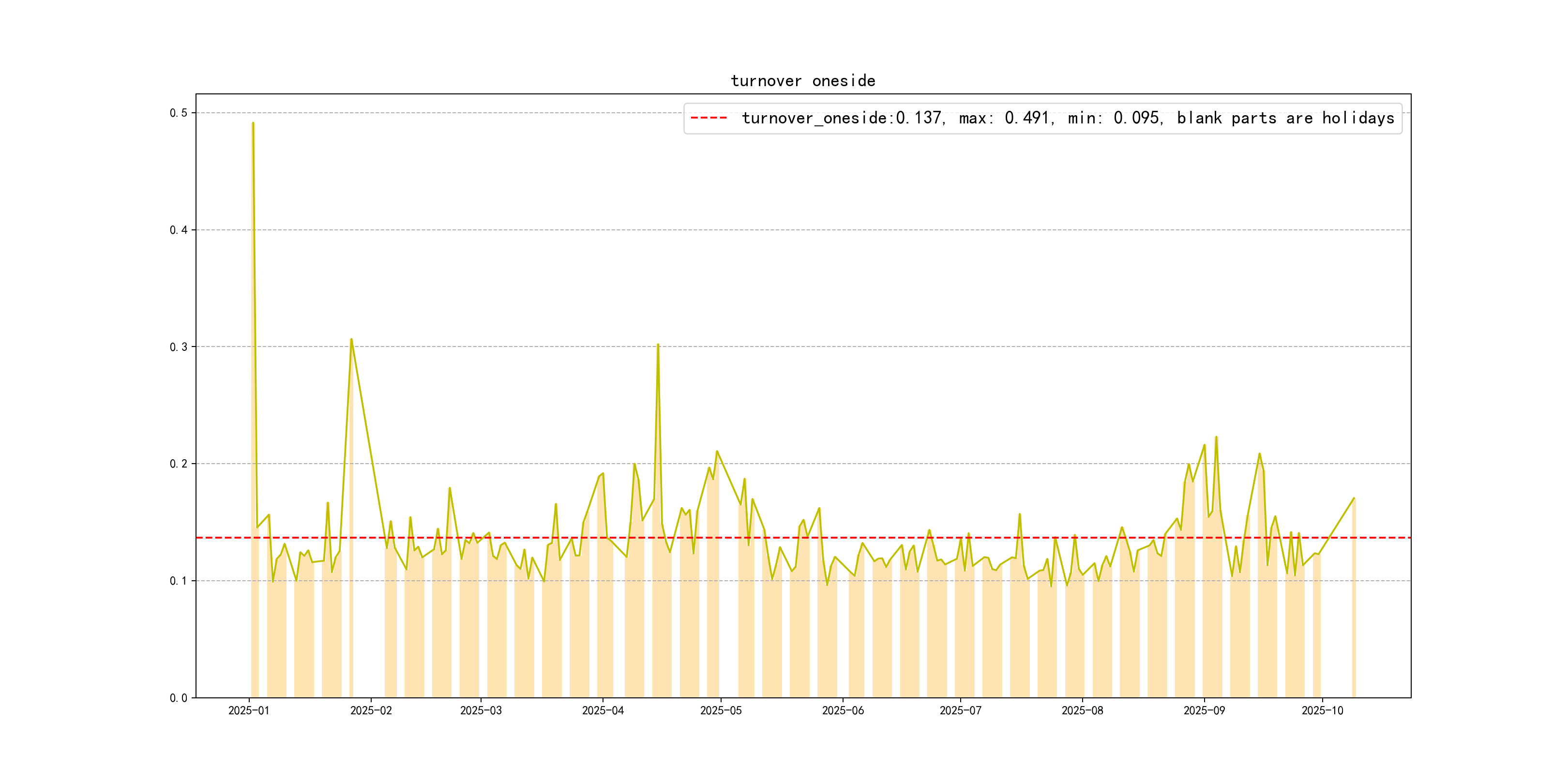Click the 0.3 y-axis tick label
Viewport: 1568px width, 784px height.
[179, 347]
